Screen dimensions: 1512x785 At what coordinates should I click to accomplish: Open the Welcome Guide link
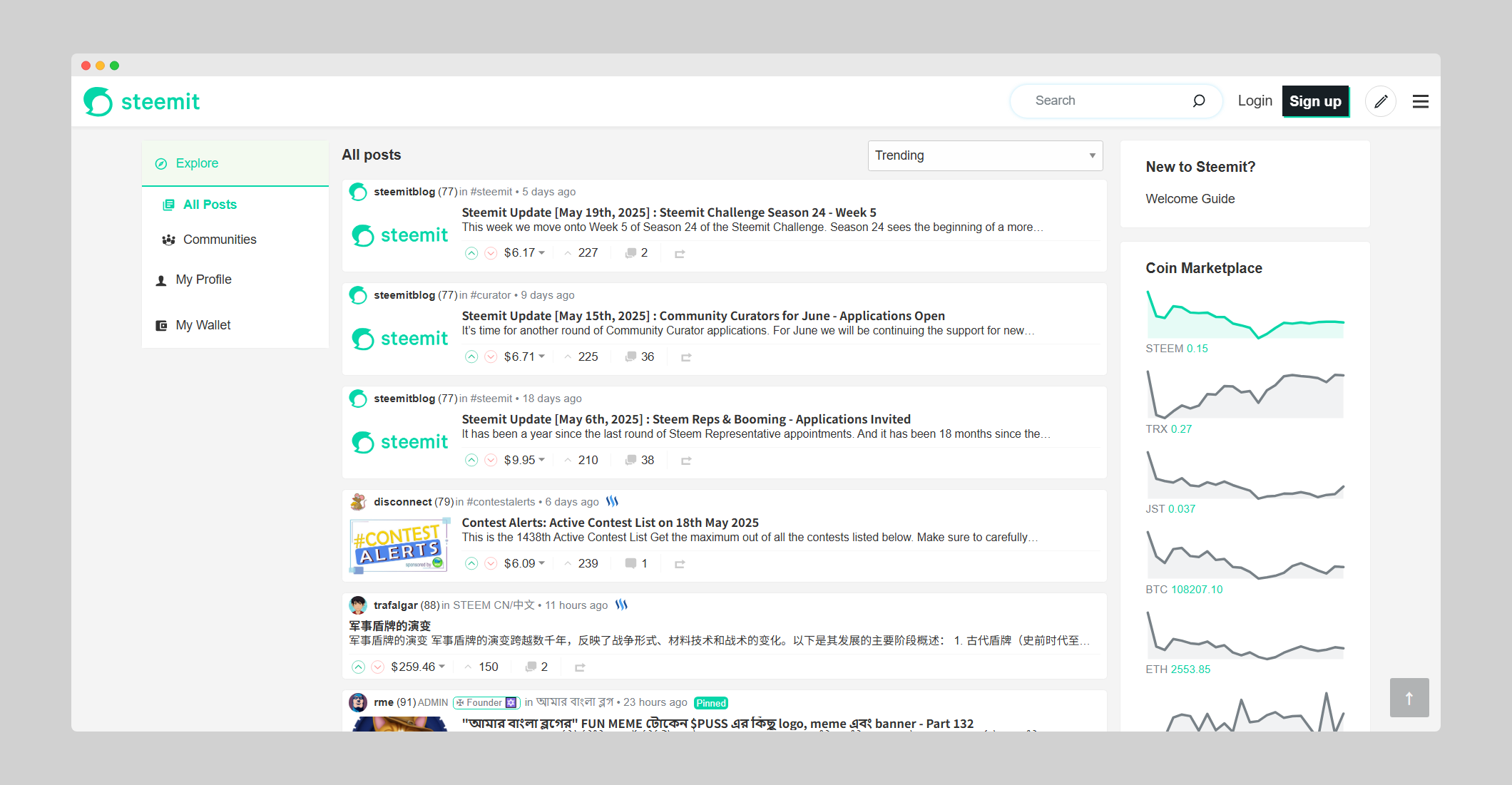coord(1190,199)
